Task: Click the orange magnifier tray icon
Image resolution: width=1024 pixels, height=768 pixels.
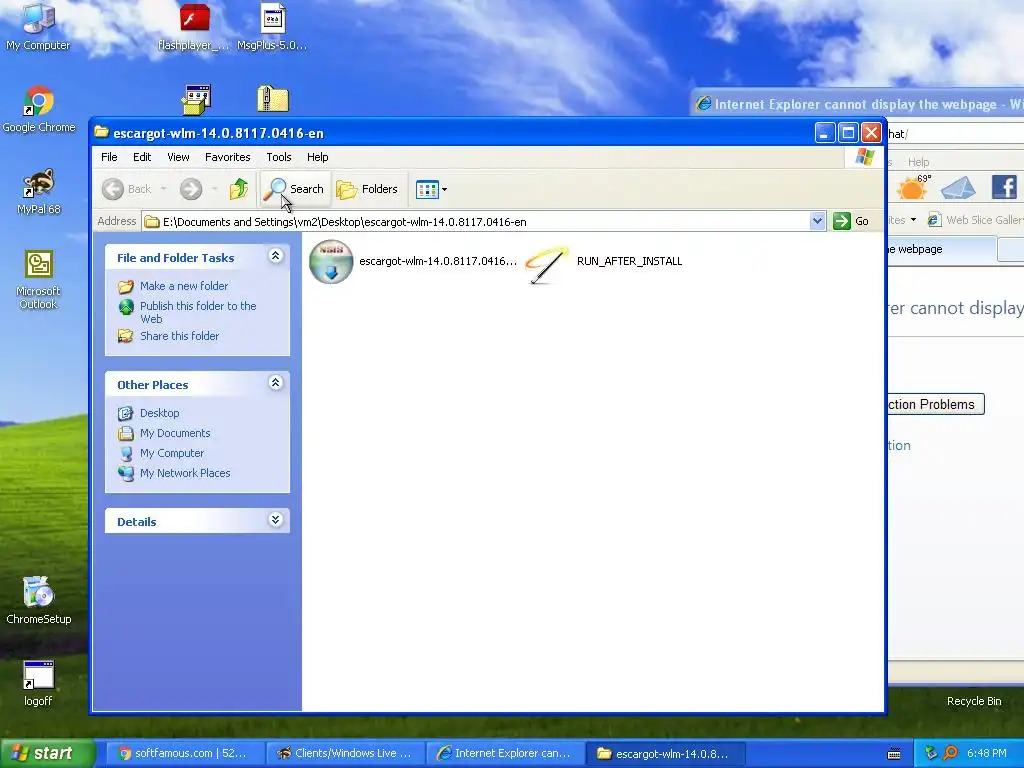Action: coord(951,753)
